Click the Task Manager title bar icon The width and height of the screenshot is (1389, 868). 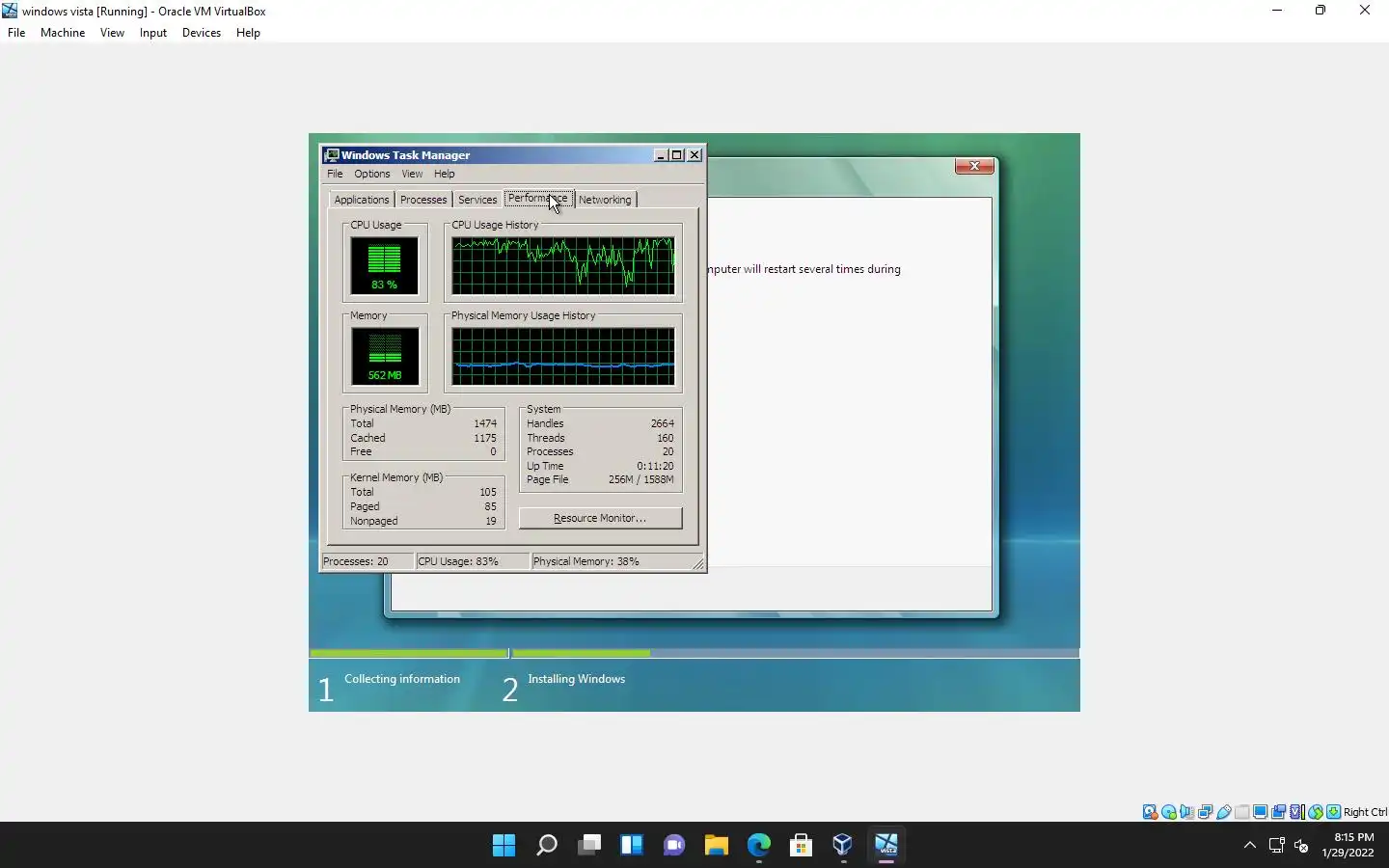tap(332, 154)
